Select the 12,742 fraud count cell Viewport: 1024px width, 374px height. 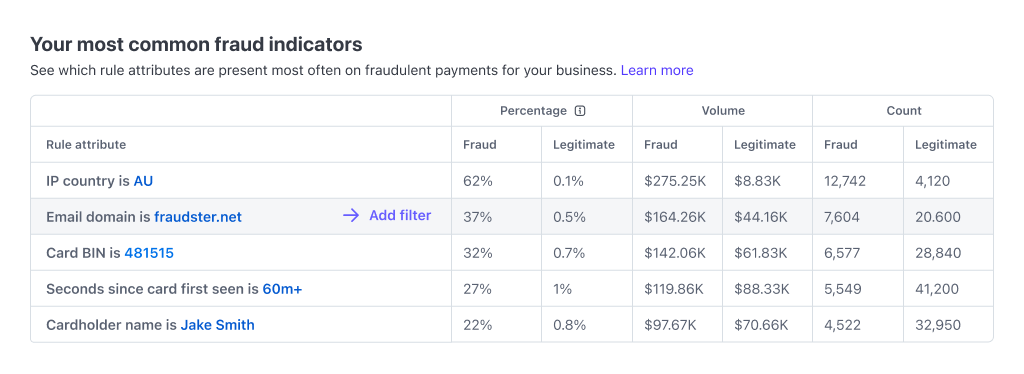[x=858, y=181]
